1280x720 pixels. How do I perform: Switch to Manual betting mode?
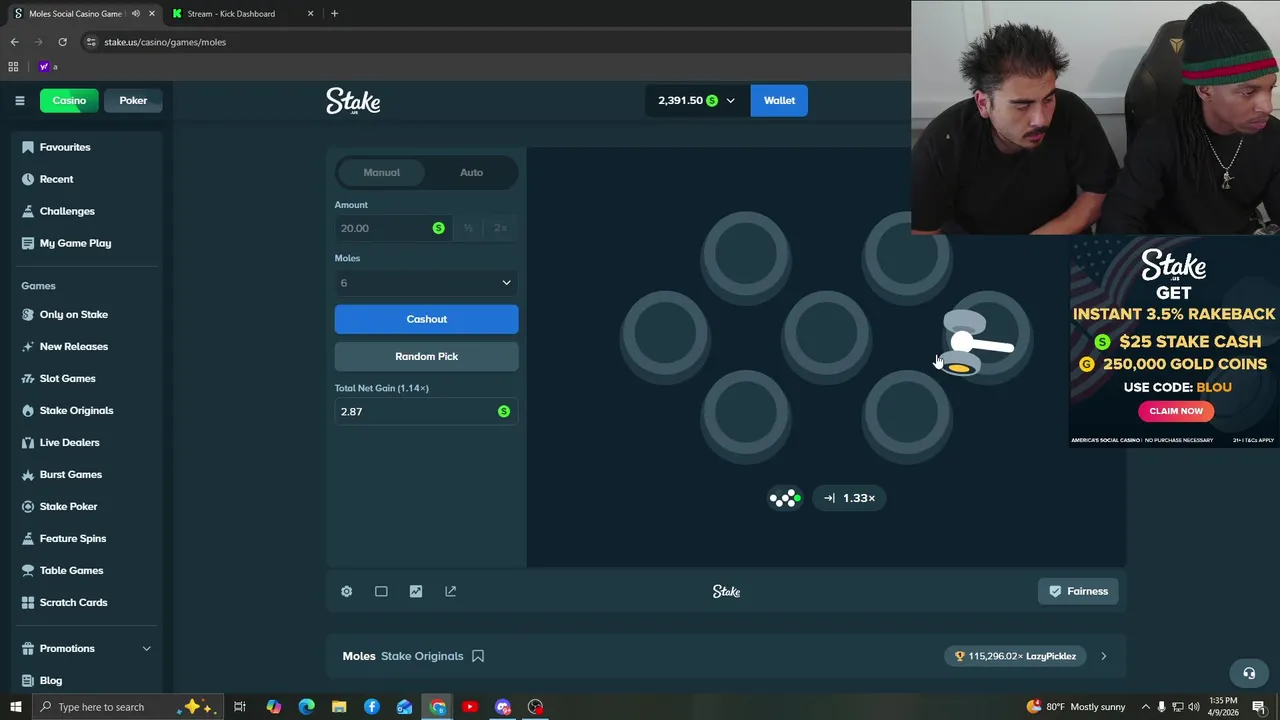(381, 172)
